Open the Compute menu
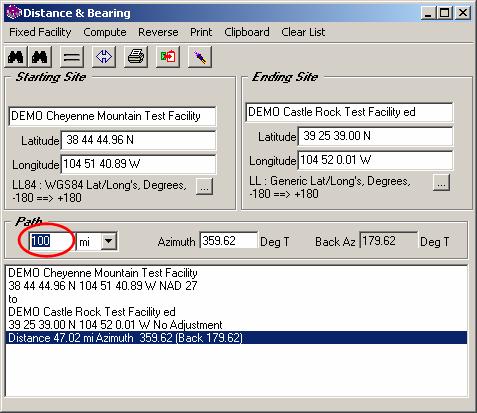Screen dimensions: 477x413 coord(105,32)
